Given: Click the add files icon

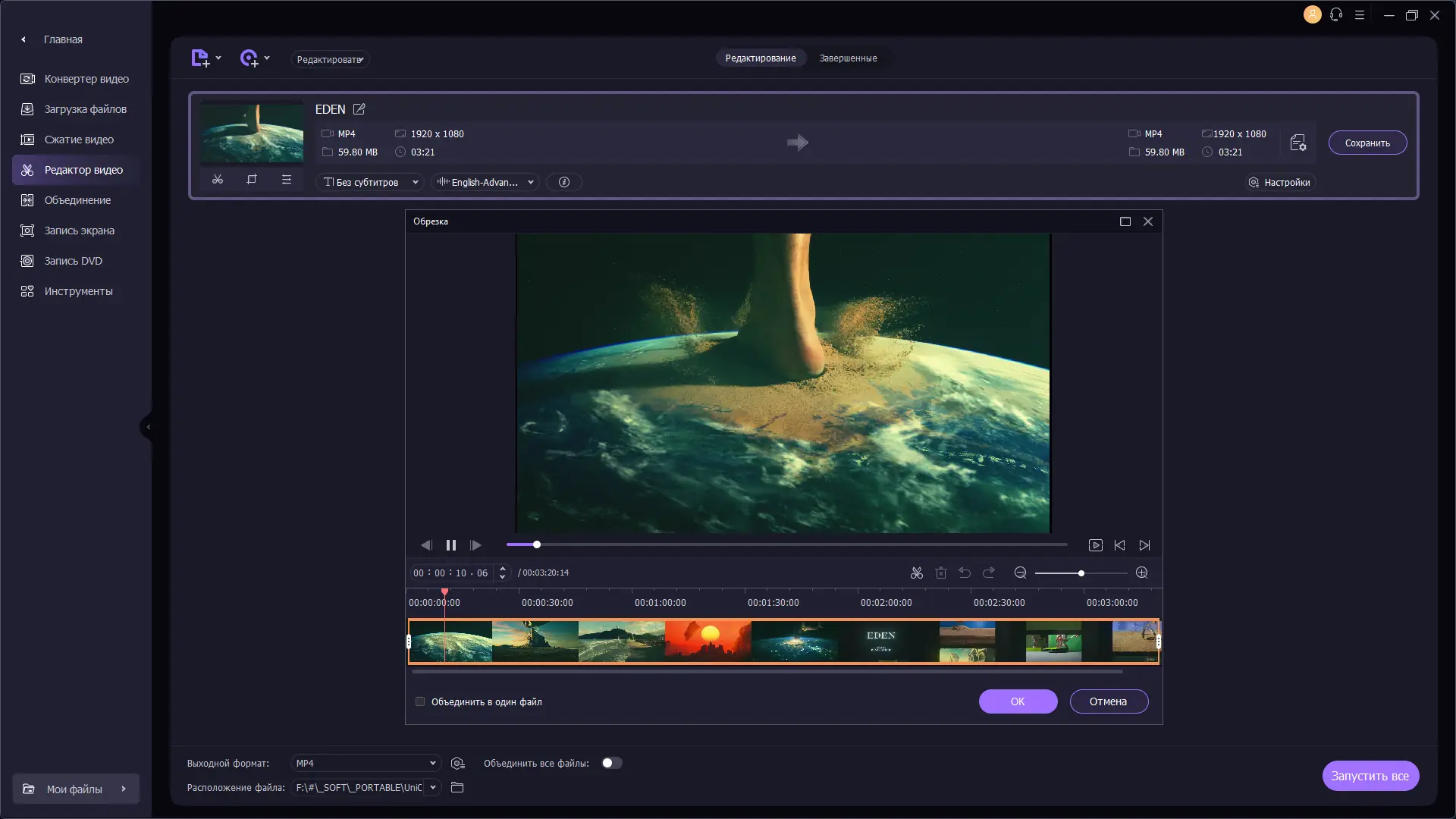Looking at the screenshot, I should pyautogui.click(x=200, y=58).
